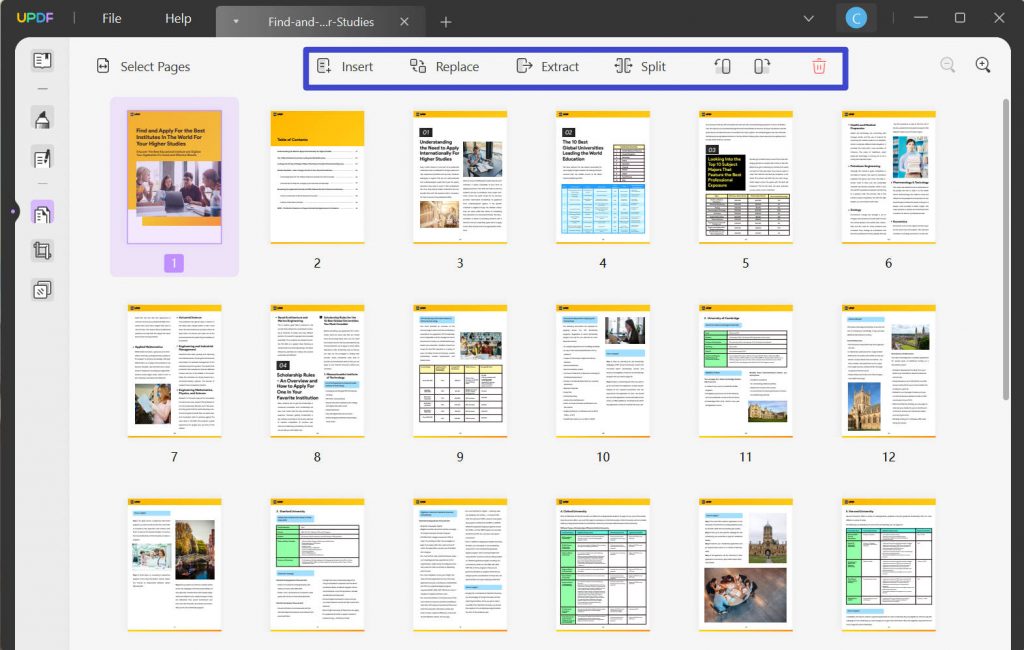The image size is (1024, 650).
Task: Open the Reader mode sidebar icon
Action: click(x=40, y=60)
